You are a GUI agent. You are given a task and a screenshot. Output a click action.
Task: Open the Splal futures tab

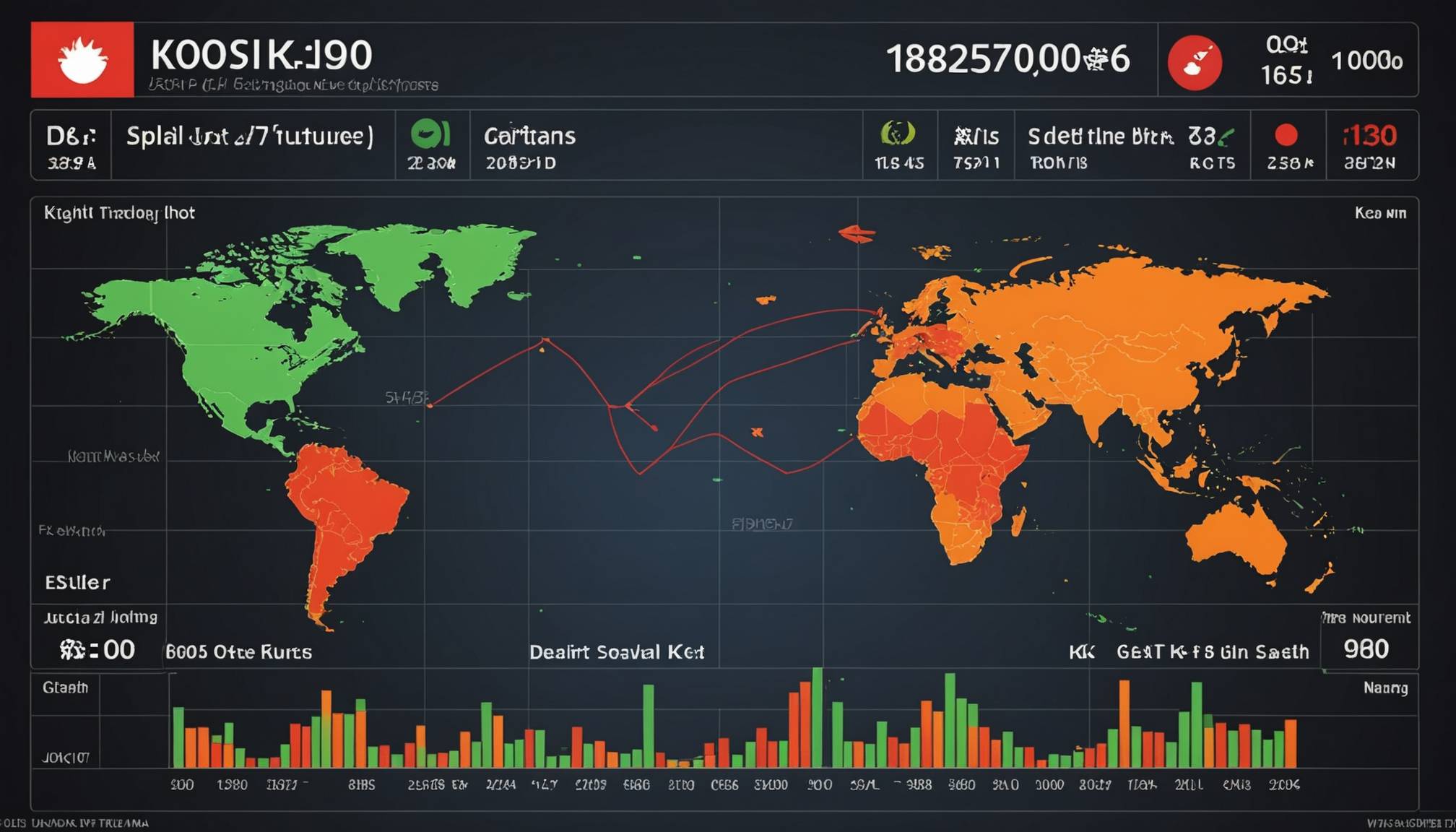pyautogui.click(x=250, y=136)
